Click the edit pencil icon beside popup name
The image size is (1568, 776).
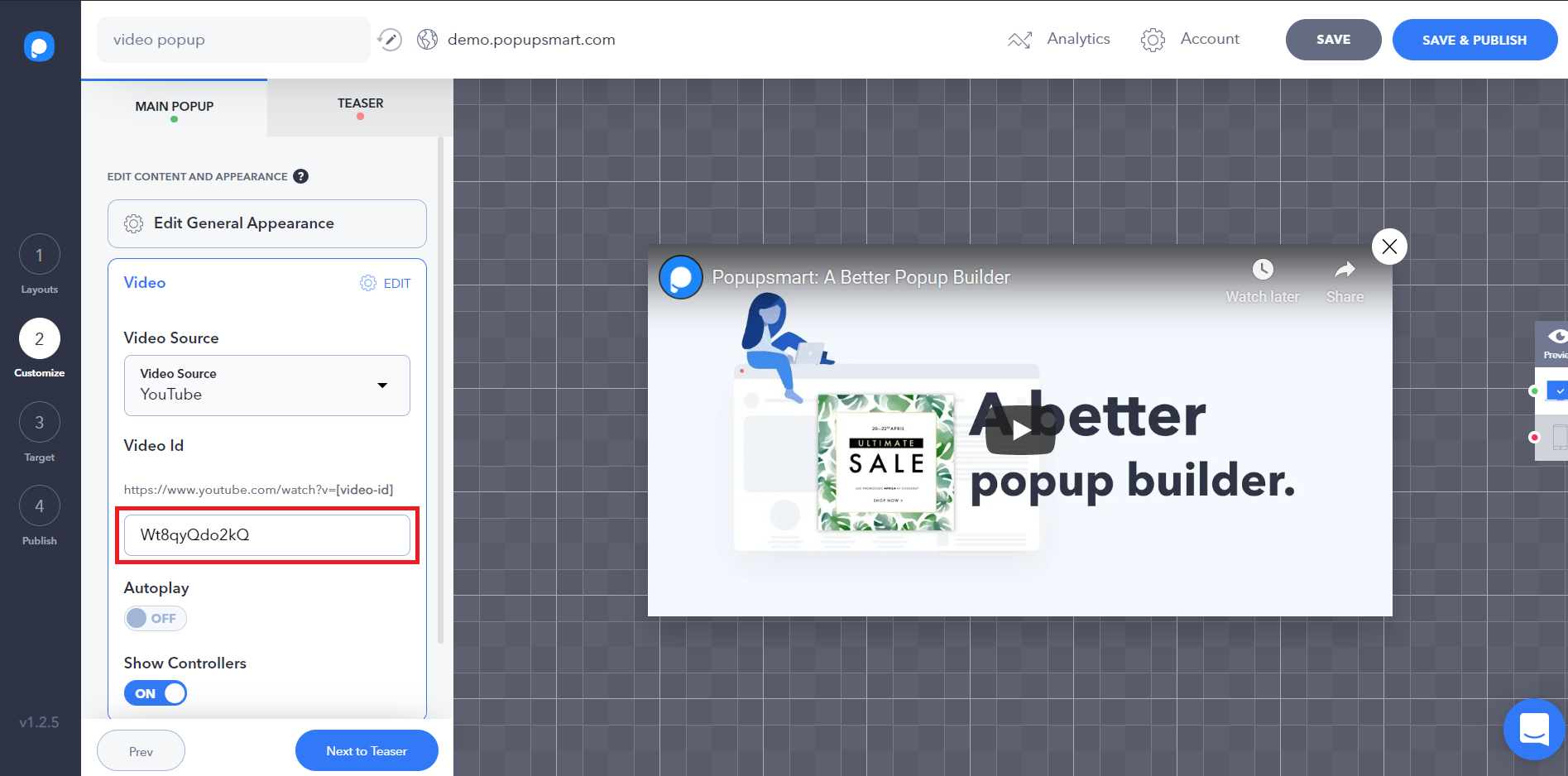coord(390,39)
